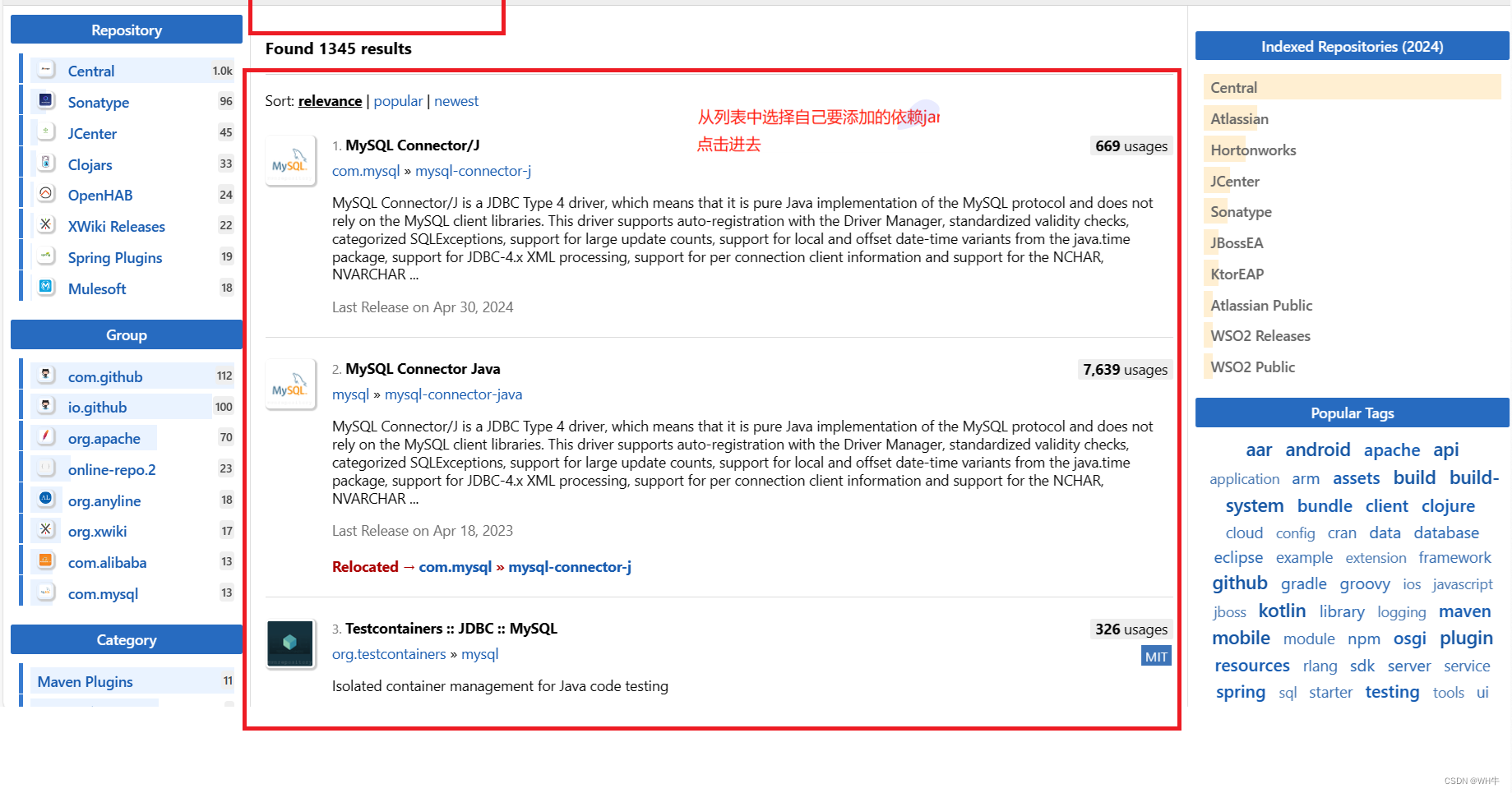1512x793 pixels.
Task: Open the KtorEAP indexed repository
Action: (x=1237, y=274)
